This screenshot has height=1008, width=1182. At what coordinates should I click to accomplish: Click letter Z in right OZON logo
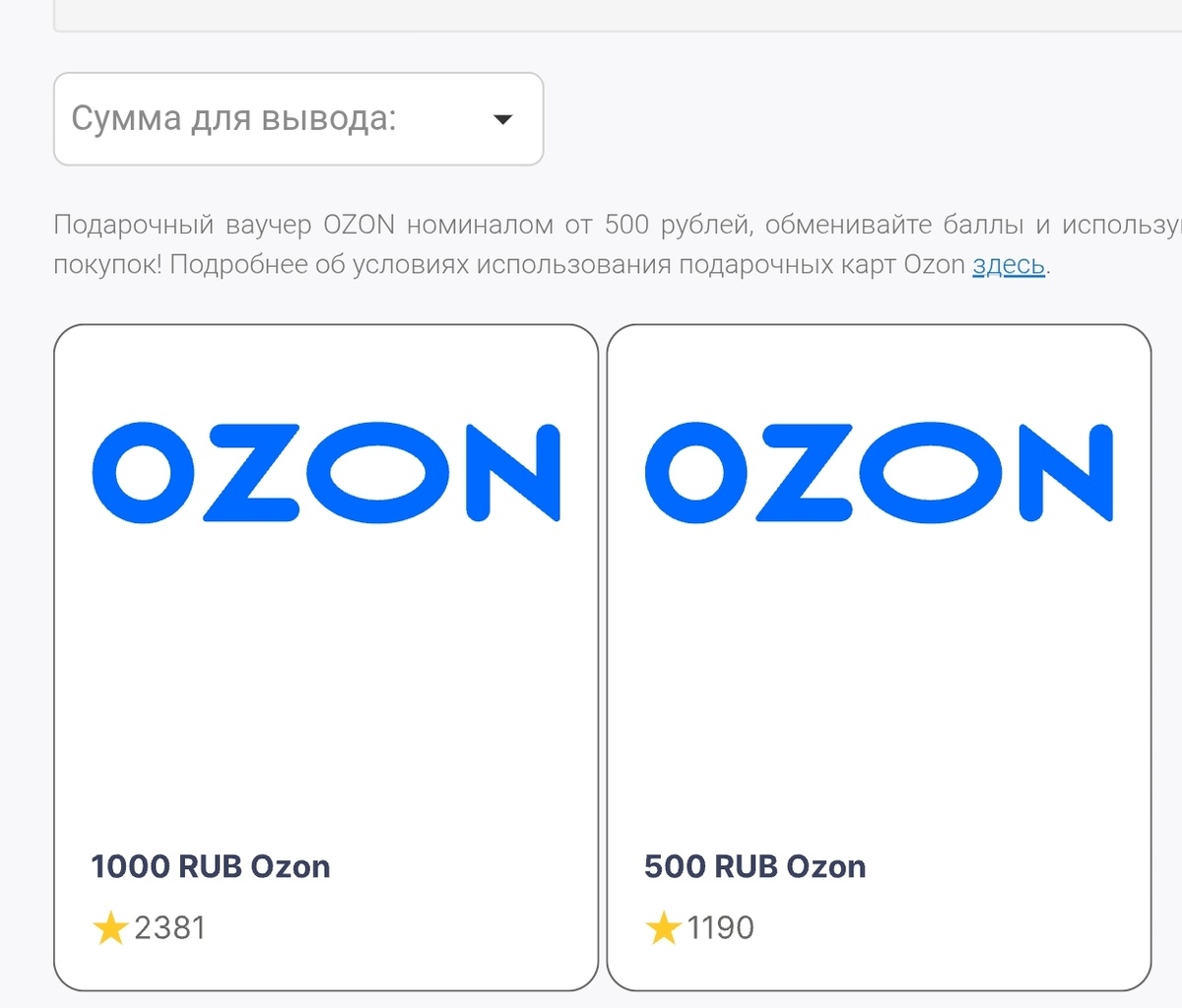coord(806,472)
